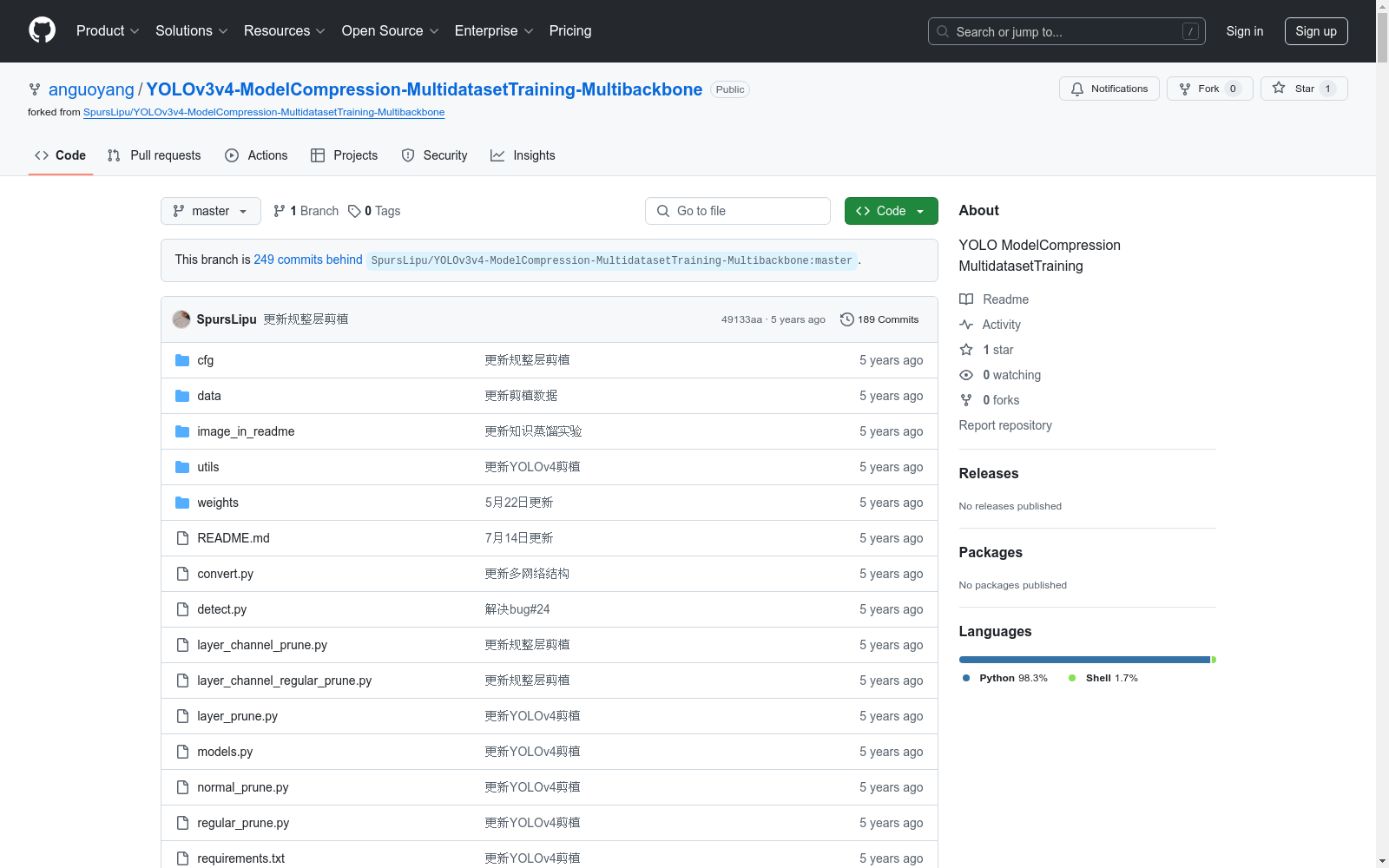
Task: Open the data folder icon
Action: point(182,396)
